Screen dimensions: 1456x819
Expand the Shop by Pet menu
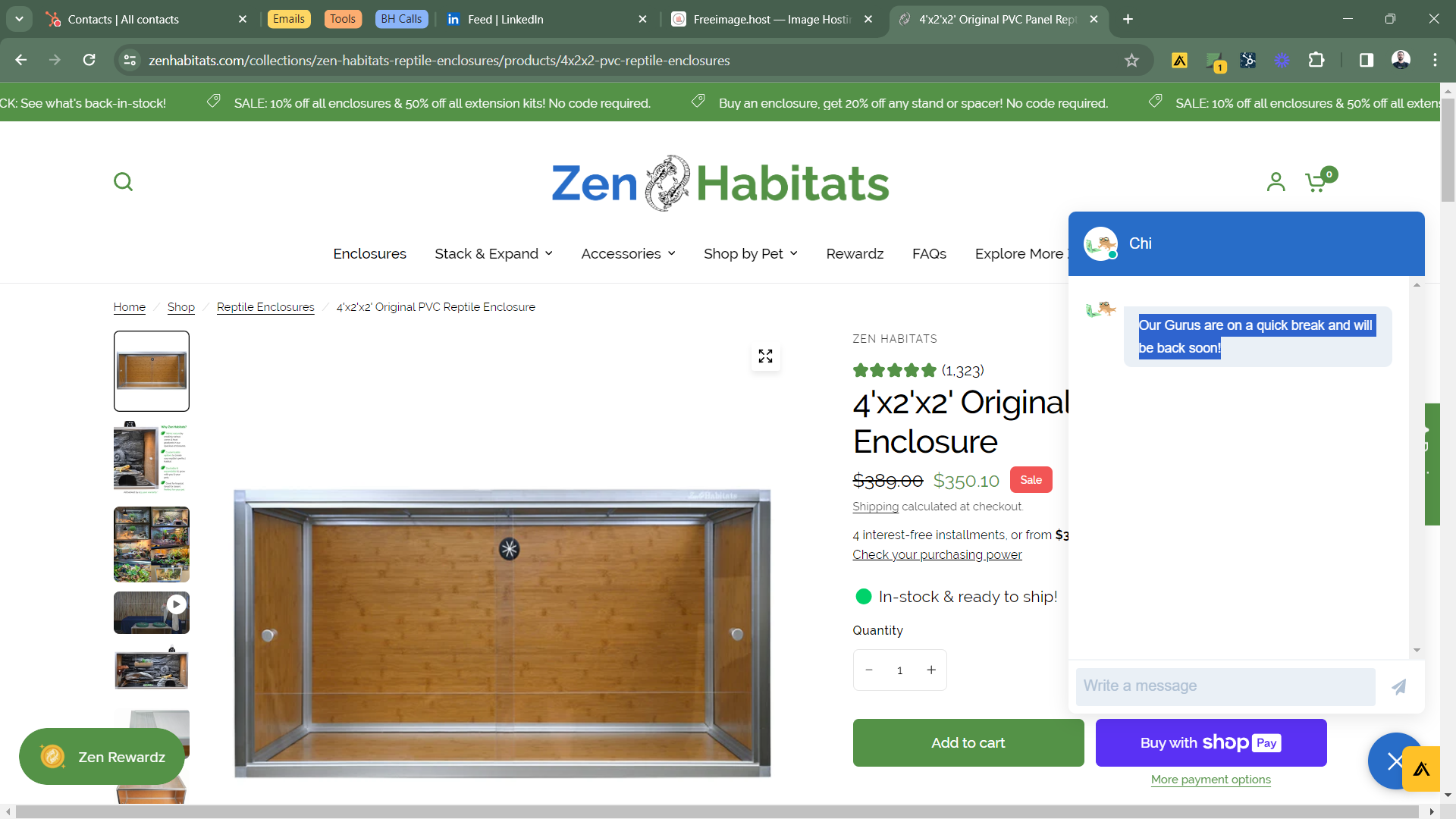pos(751,254)
